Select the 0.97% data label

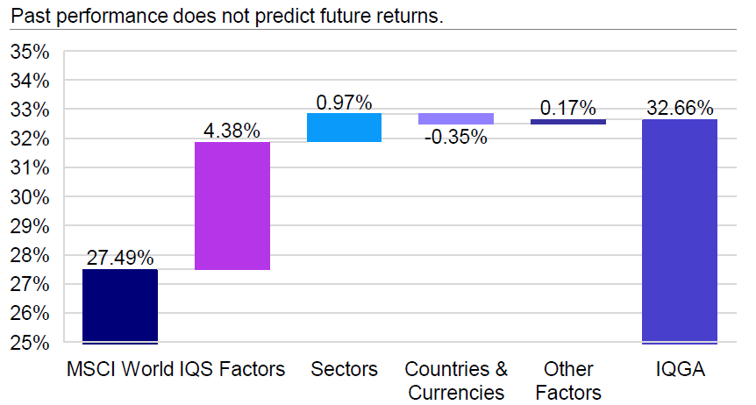pos(344,102)
